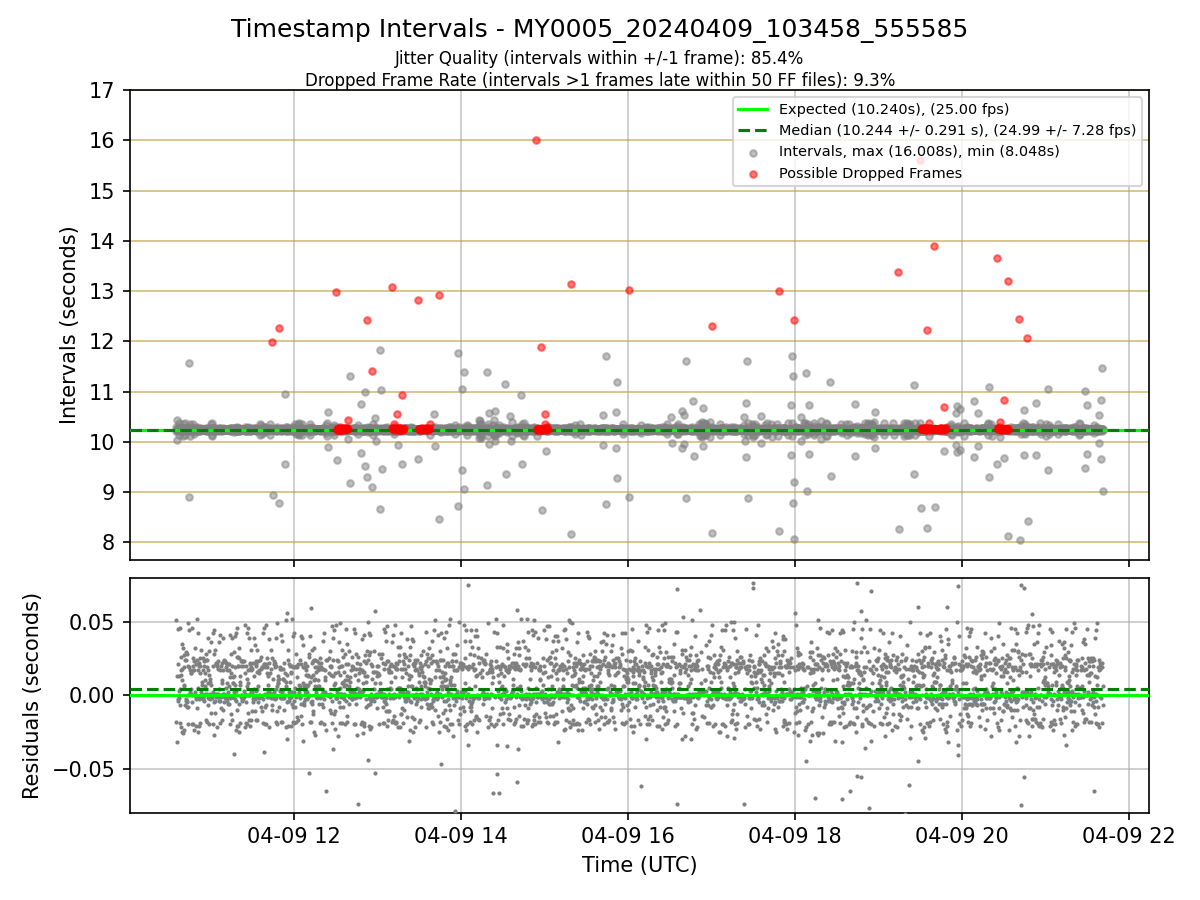Select legend entry starting with "Median (10.244"

(957, 130)
